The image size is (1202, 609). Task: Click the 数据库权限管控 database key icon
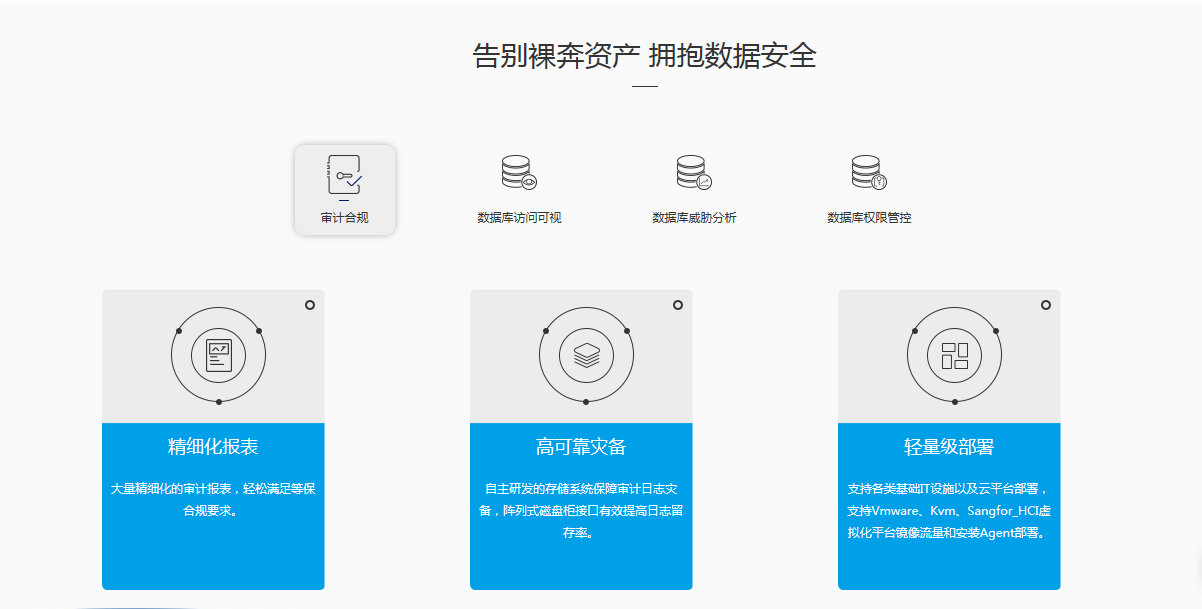pyautogui.click(x=869, y=173)
